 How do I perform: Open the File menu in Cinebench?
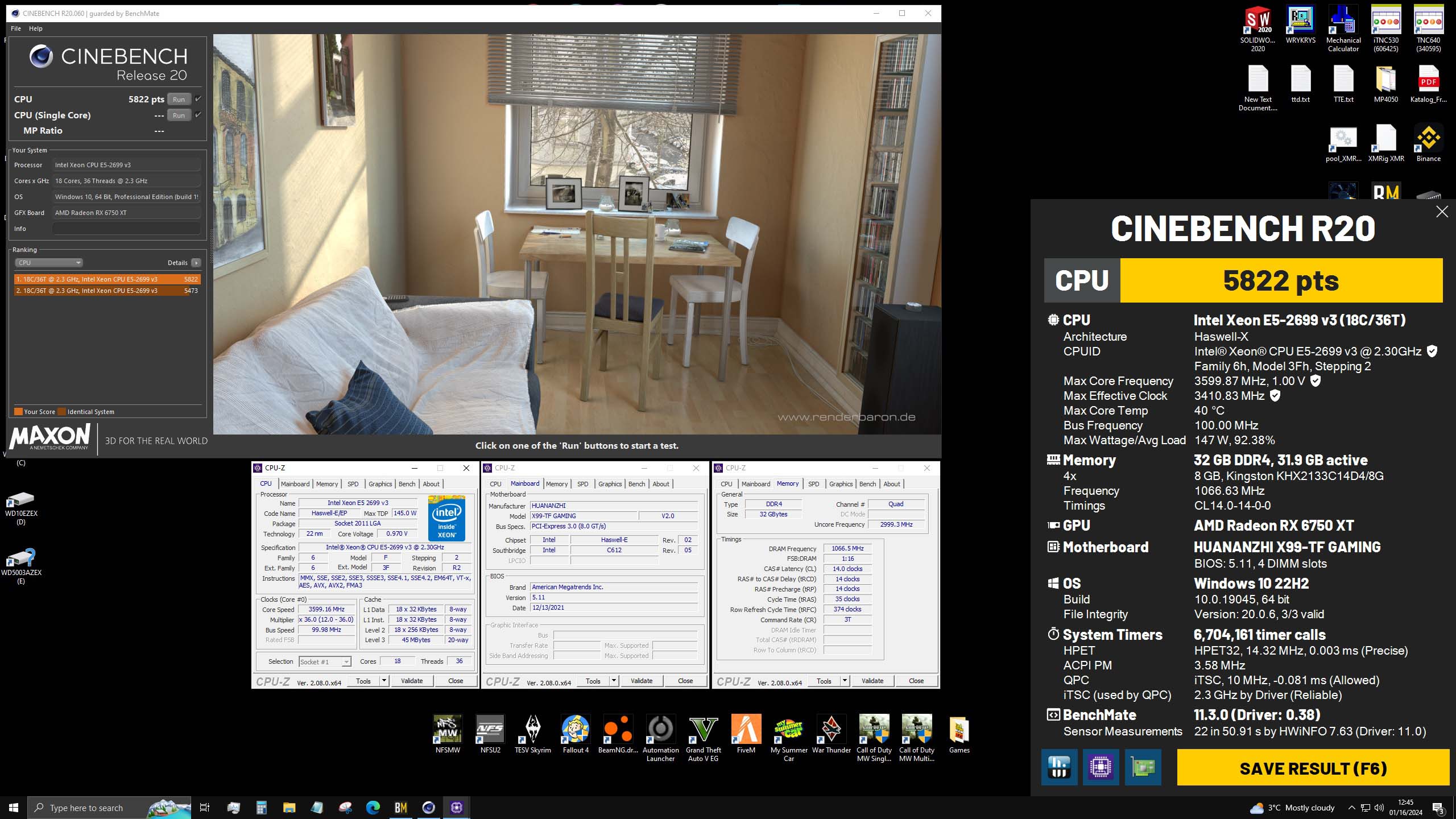tap(16, 28)
